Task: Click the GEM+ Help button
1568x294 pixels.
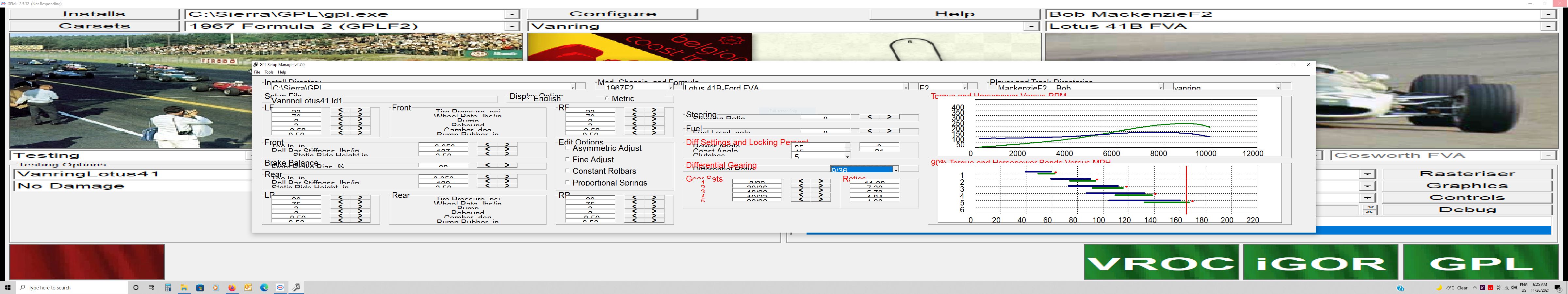Action: click(x=955, y=14)
